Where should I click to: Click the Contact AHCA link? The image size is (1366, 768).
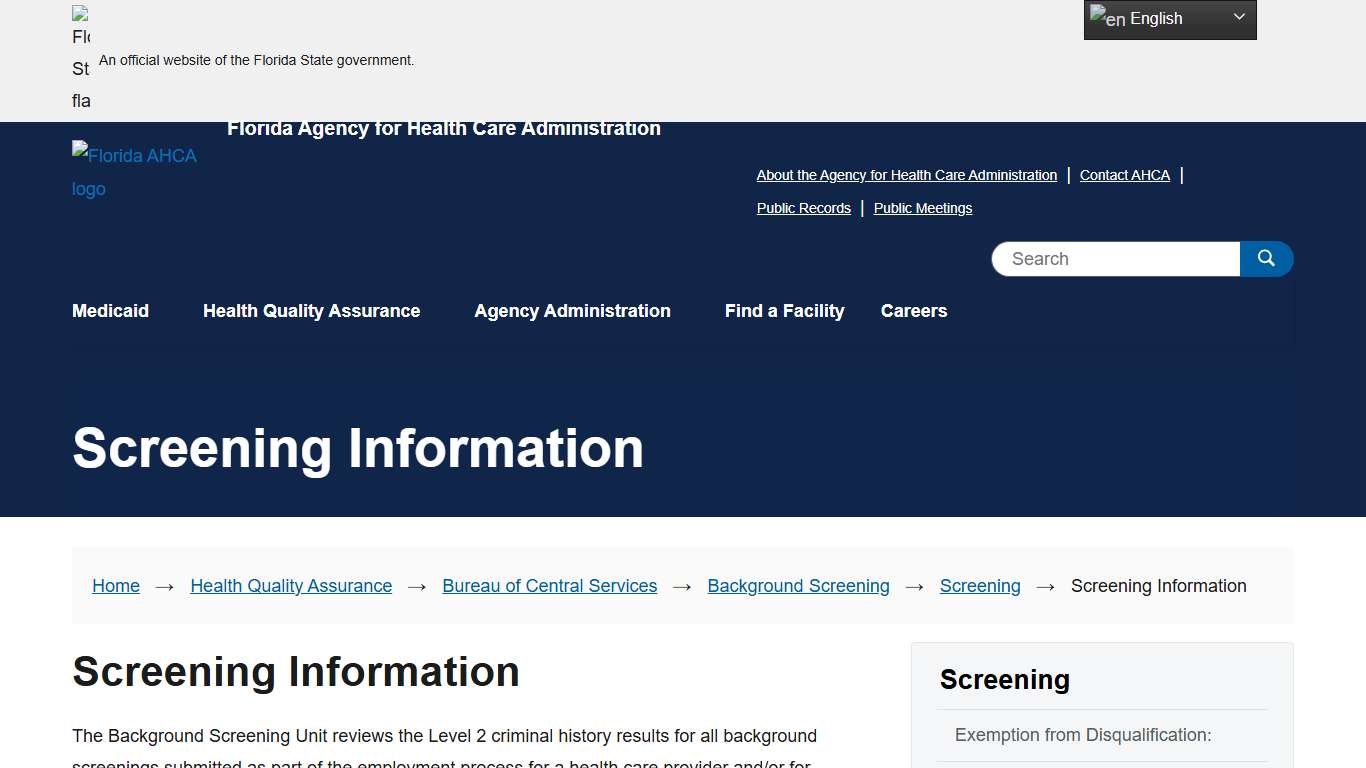click(1124, 174)
